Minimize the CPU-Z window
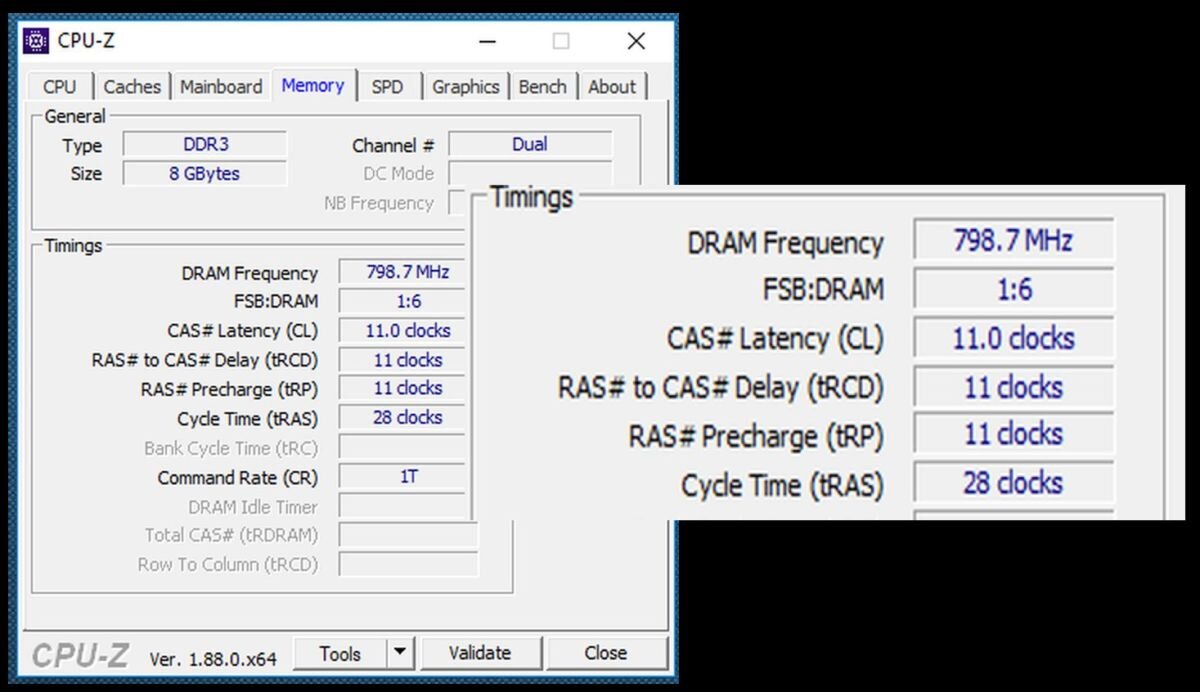This screenshot has width=1200, height=692. point(488,41)
